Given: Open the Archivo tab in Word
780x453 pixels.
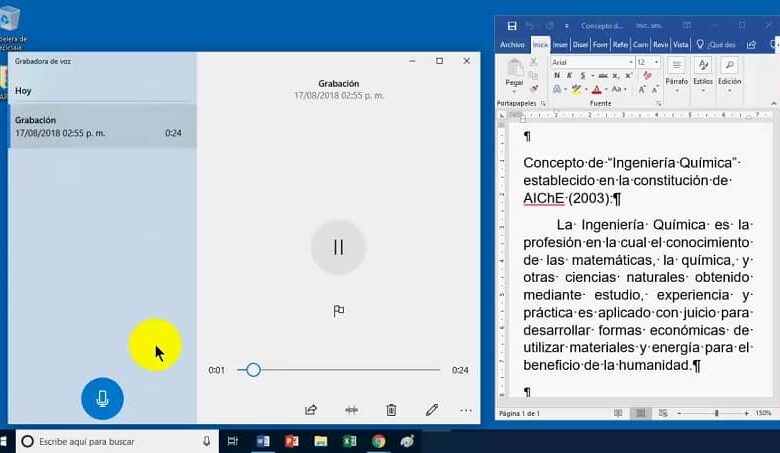Looking at the screenshot, I should [x=512, y=45].
